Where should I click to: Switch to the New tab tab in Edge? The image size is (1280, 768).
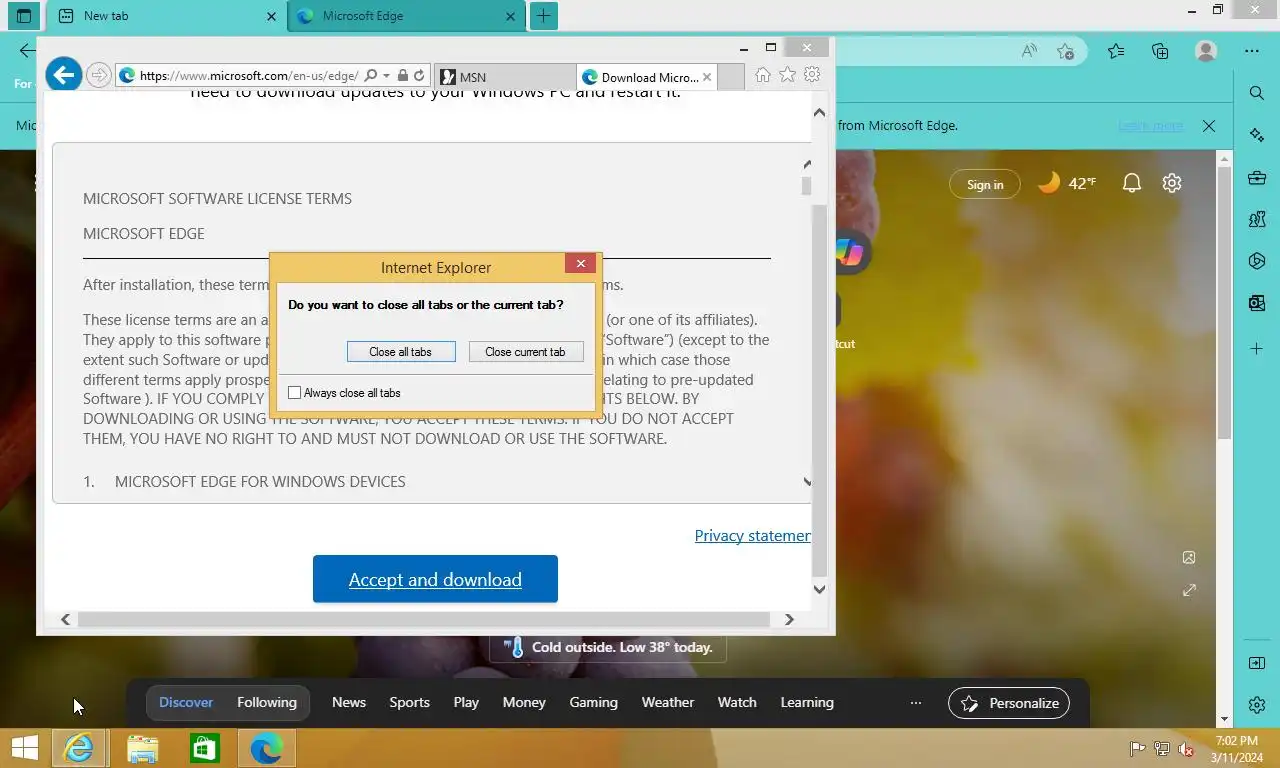click(x=167, y=16)
